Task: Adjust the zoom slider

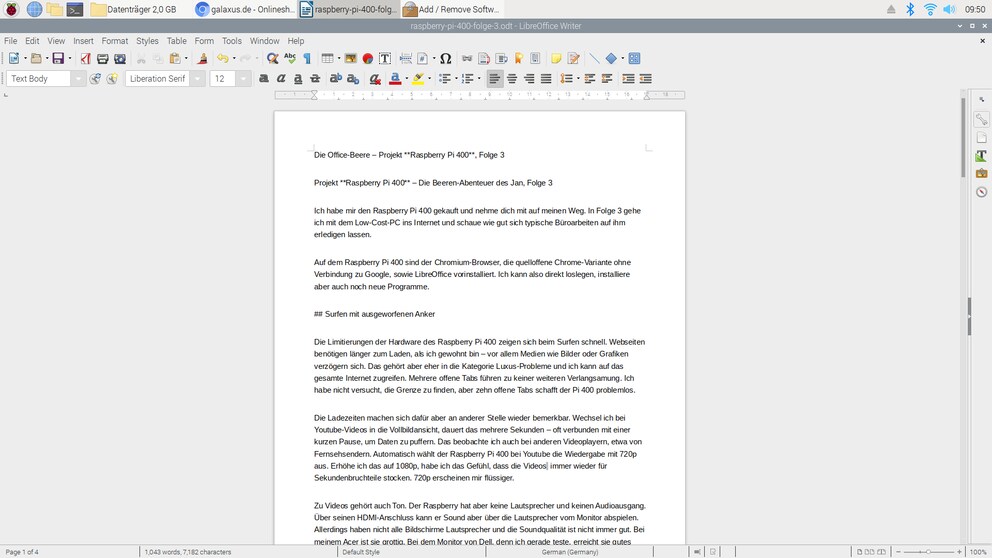Action: coord(928,552)
